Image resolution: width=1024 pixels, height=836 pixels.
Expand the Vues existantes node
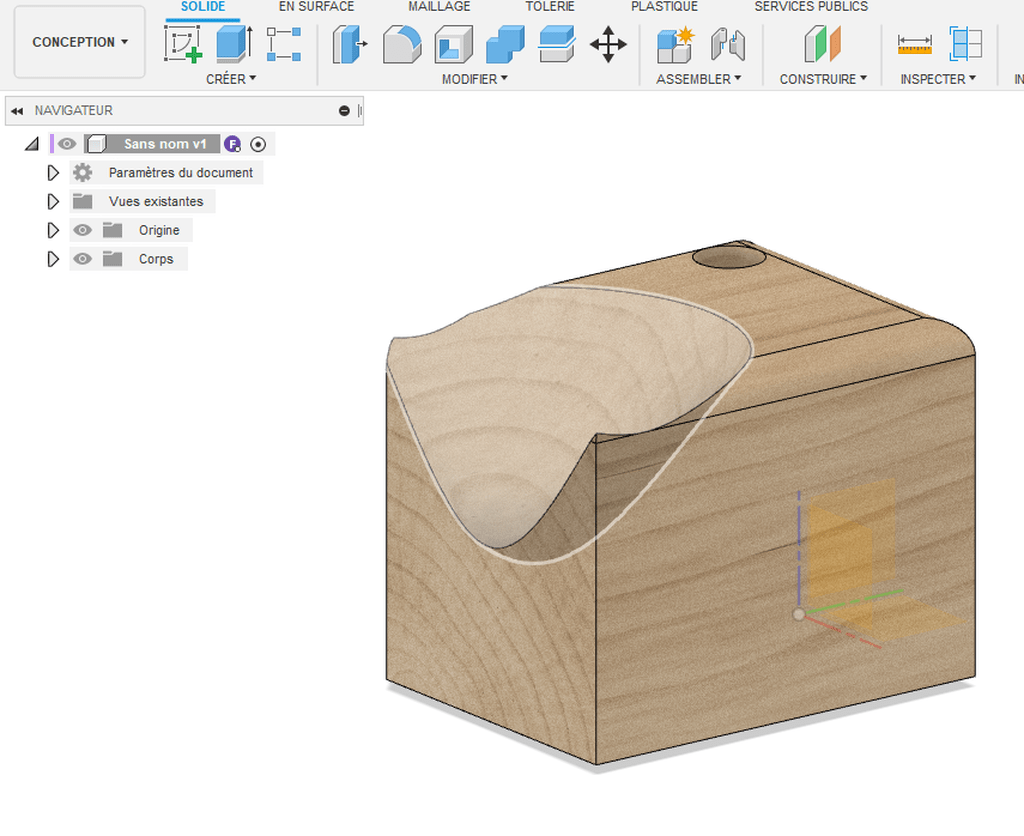[x=53, y=201]
